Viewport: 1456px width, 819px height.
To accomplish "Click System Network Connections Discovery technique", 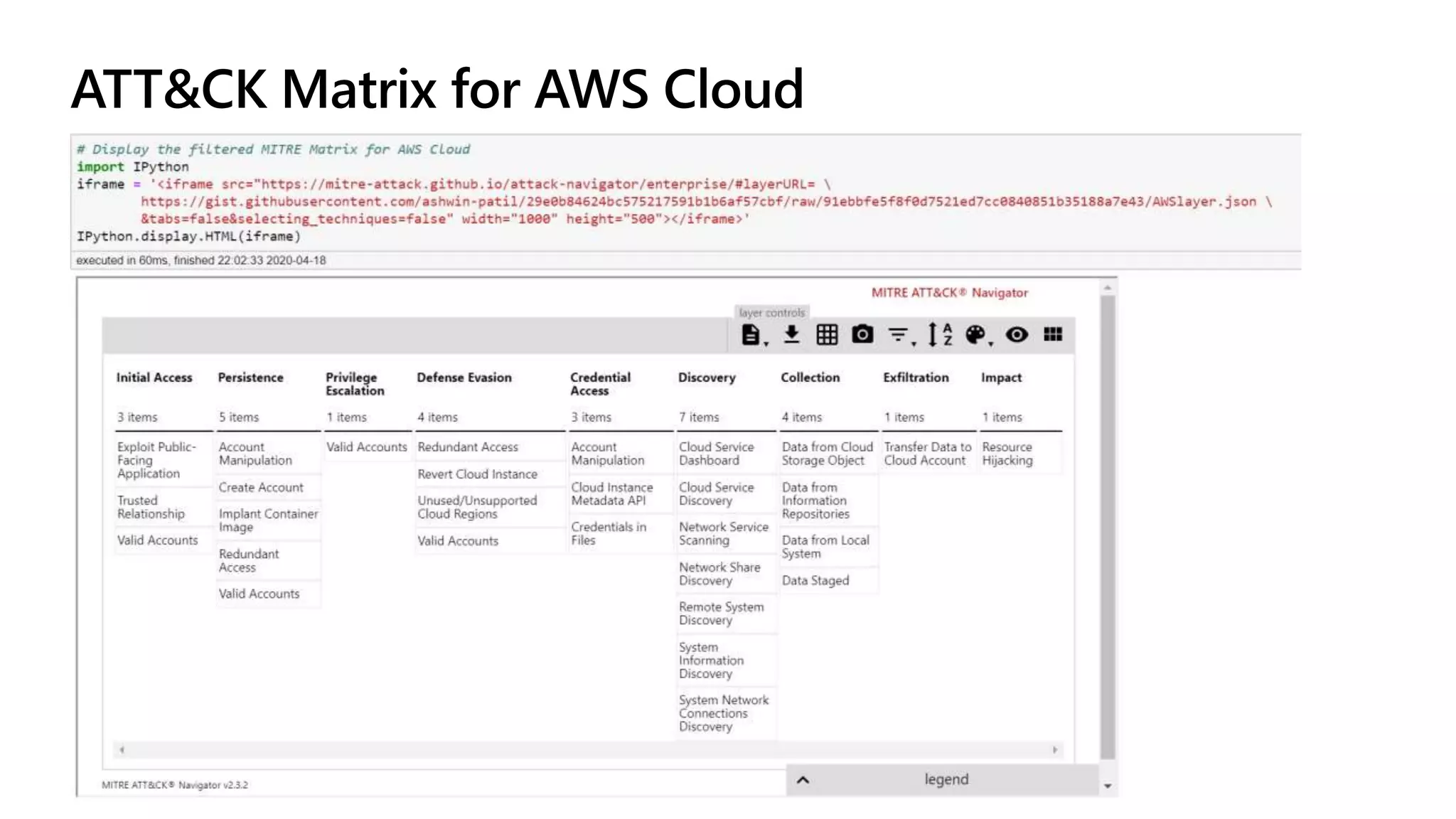I will (x=726, y=713).
